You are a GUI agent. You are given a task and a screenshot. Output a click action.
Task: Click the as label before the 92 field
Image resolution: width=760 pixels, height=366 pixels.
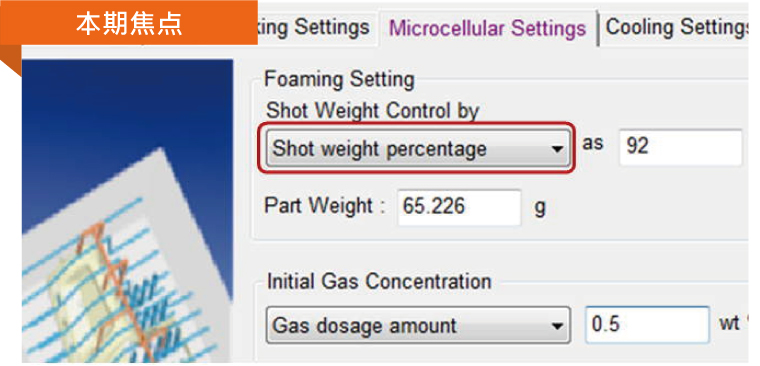point(592,144)
